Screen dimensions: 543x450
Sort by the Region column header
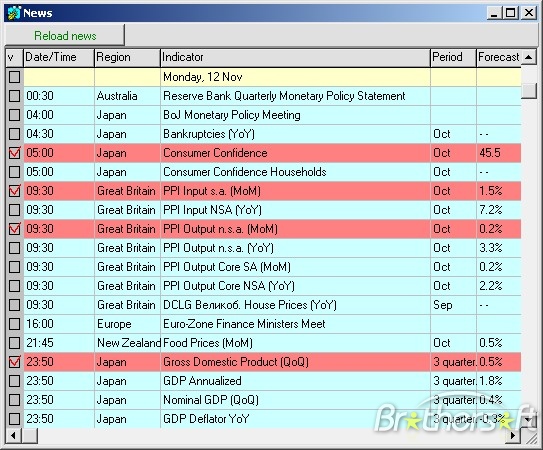click(127, 57)
